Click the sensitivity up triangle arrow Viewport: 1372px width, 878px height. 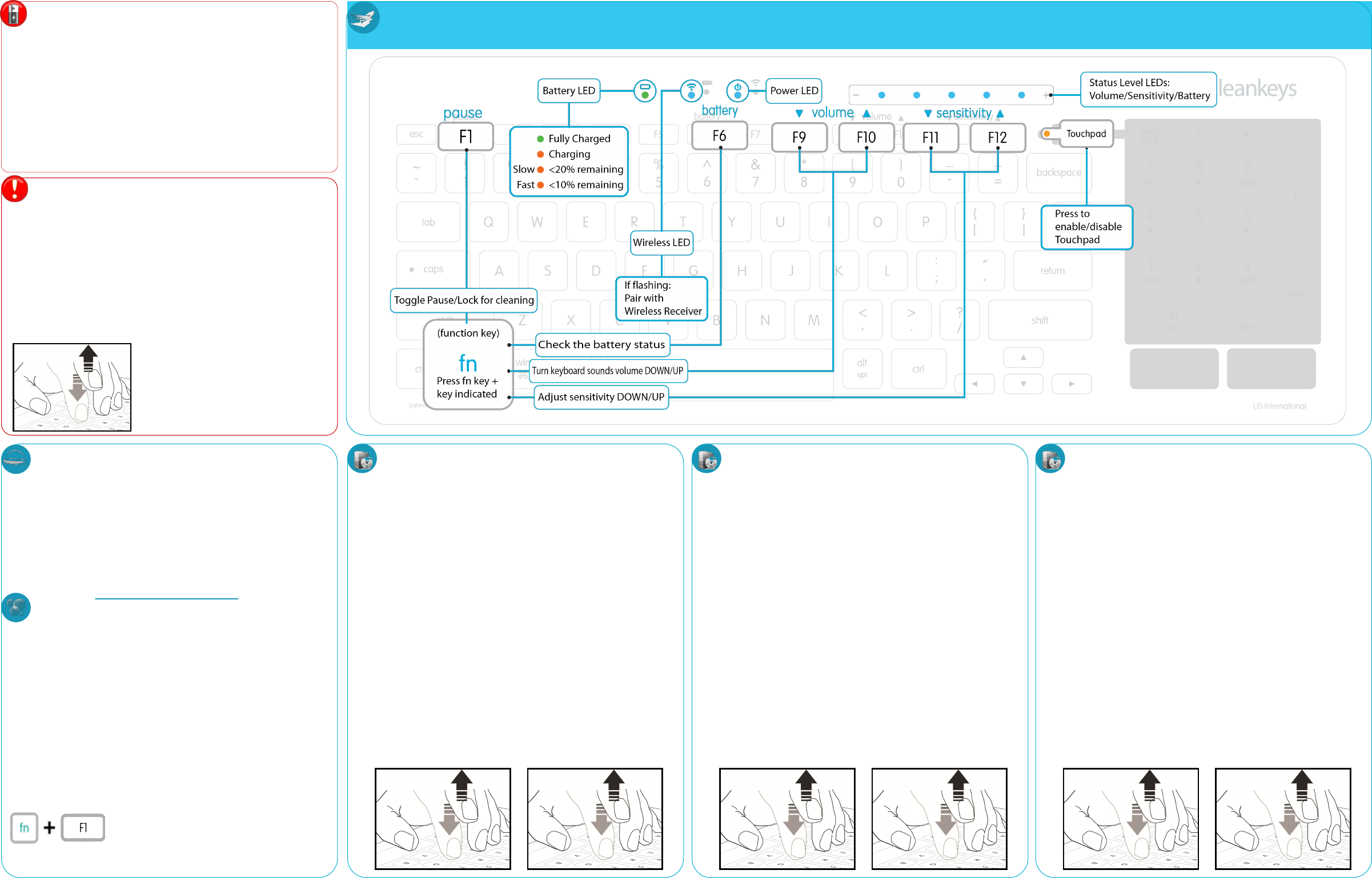click(1000, 114)
